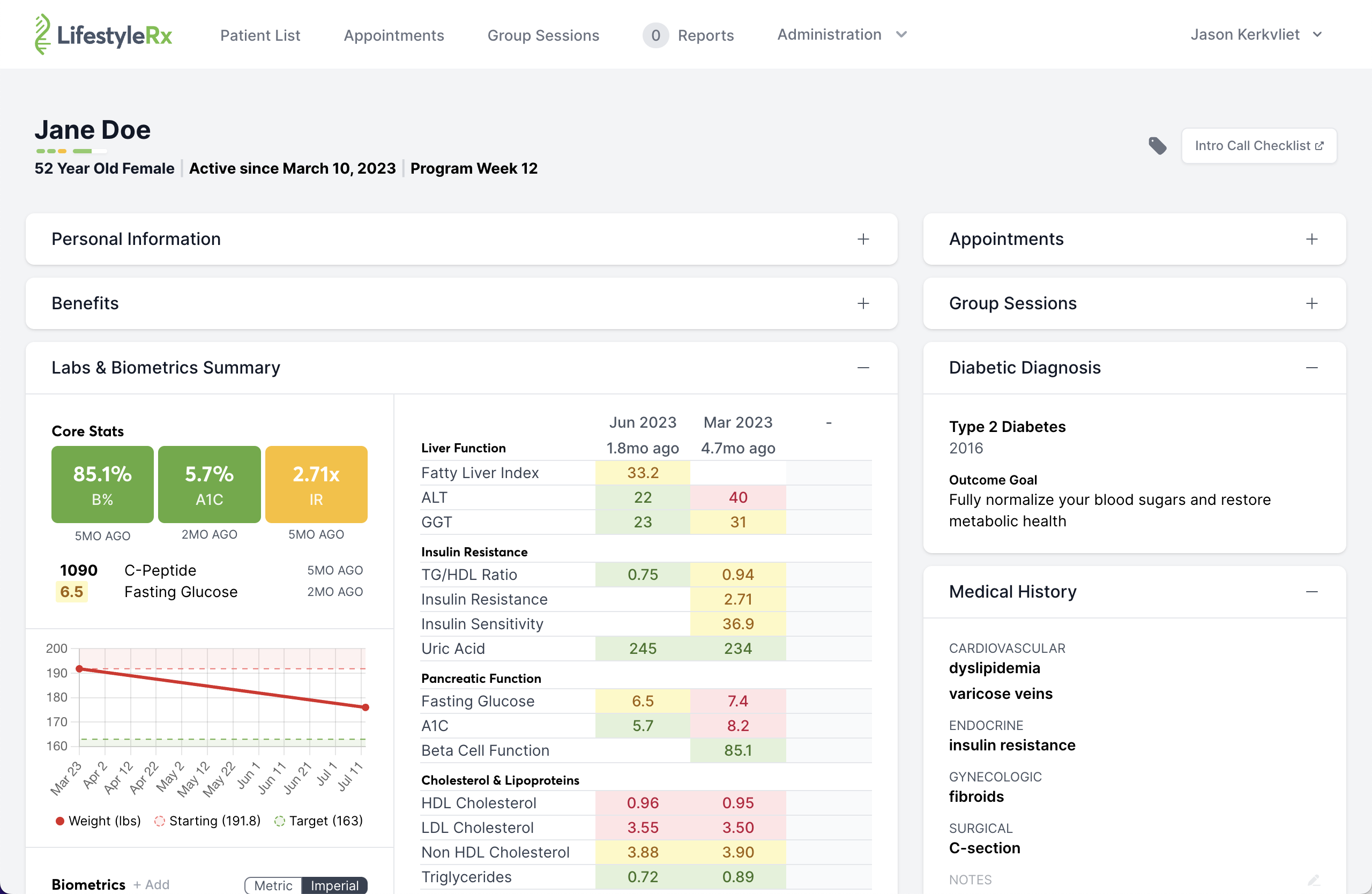Collapse the Labs & Biometrics Summary section
1372x894 pixels.
point(862,368)
